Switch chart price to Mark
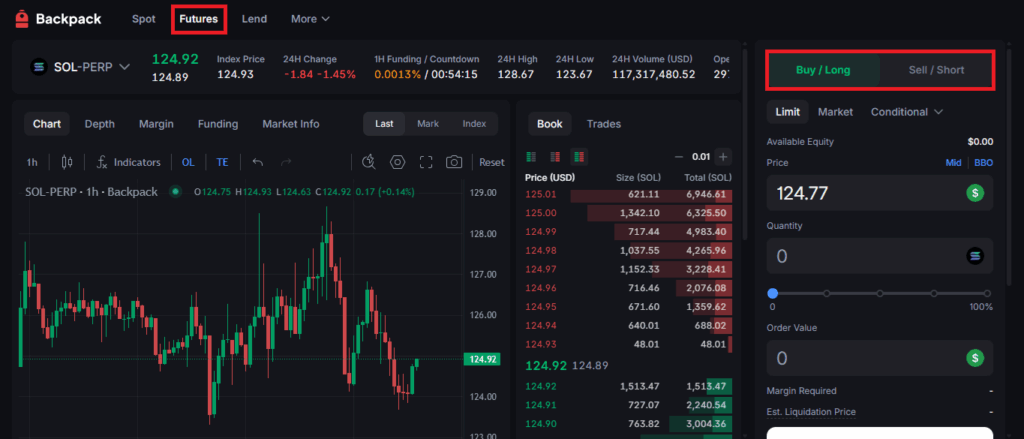1024x439 pixels. tap(428, 124)
